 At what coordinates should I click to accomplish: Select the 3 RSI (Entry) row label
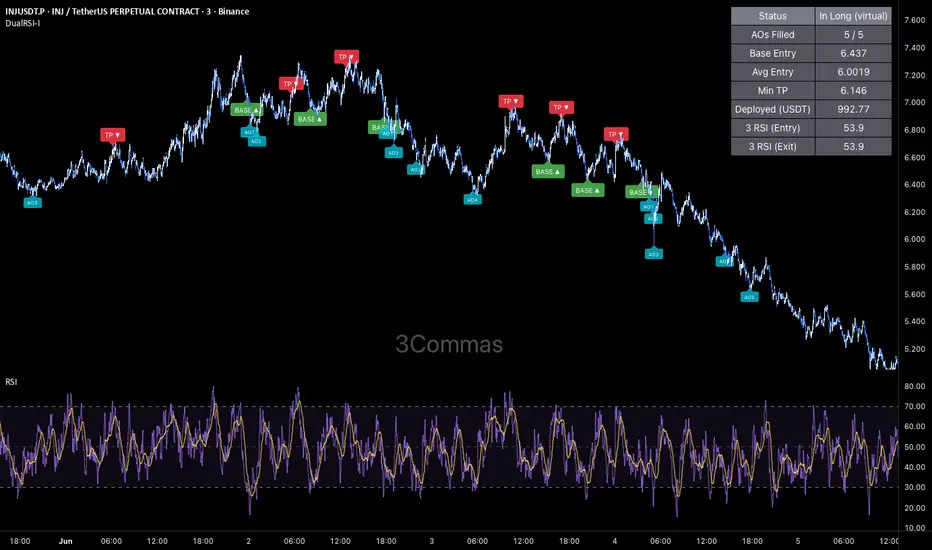[x=772, y=128]
